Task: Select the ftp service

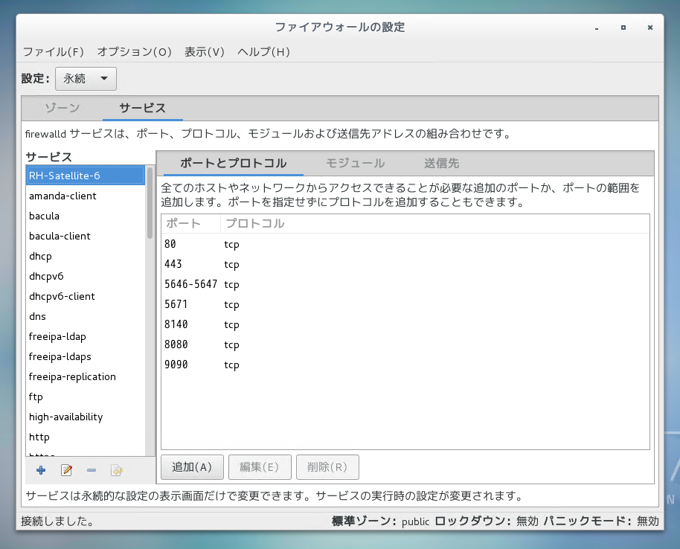Action: point(85,397)
